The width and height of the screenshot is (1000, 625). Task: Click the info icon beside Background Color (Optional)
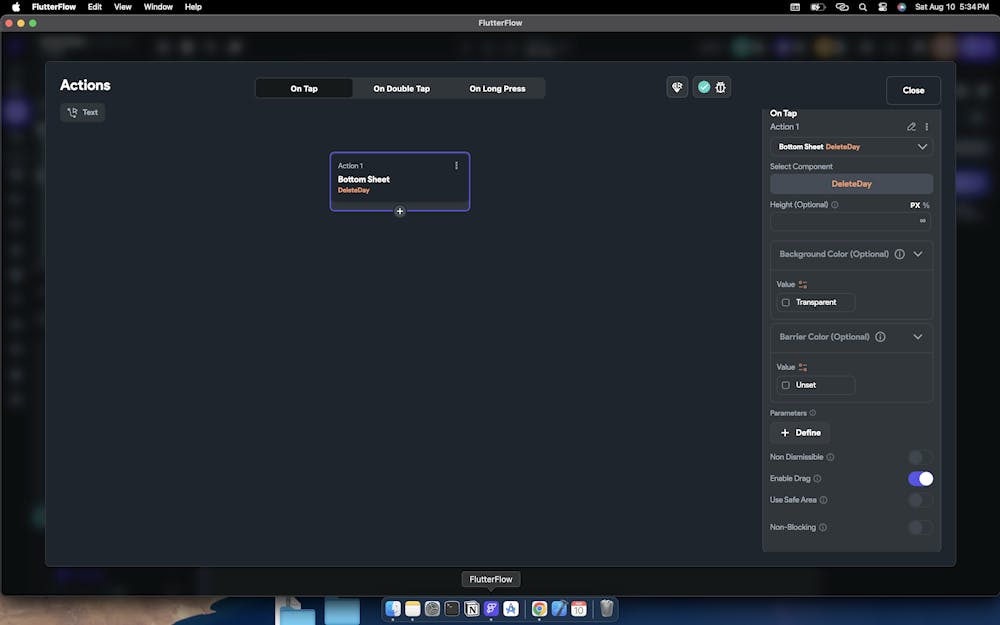899,254
